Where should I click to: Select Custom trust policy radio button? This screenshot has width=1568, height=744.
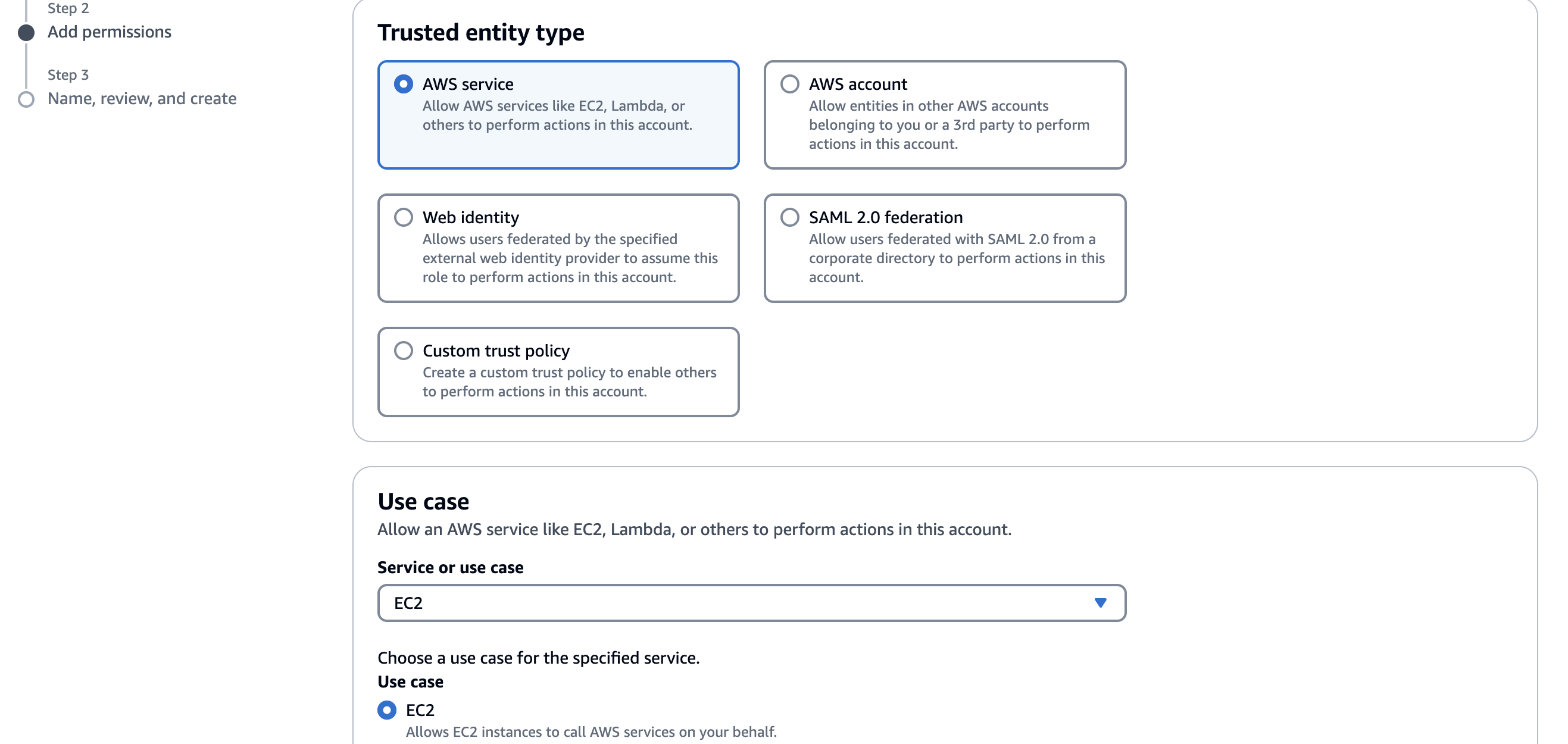pyautogui.click(x=403, y=351)
